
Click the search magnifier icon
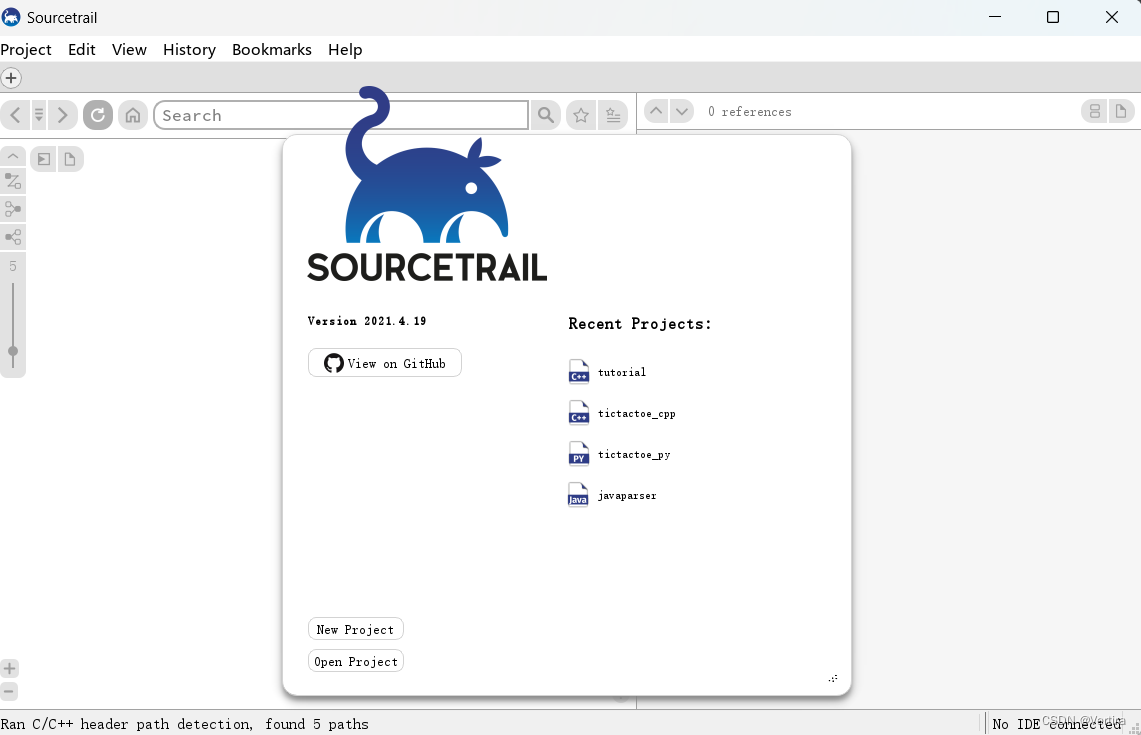(545, 114)
